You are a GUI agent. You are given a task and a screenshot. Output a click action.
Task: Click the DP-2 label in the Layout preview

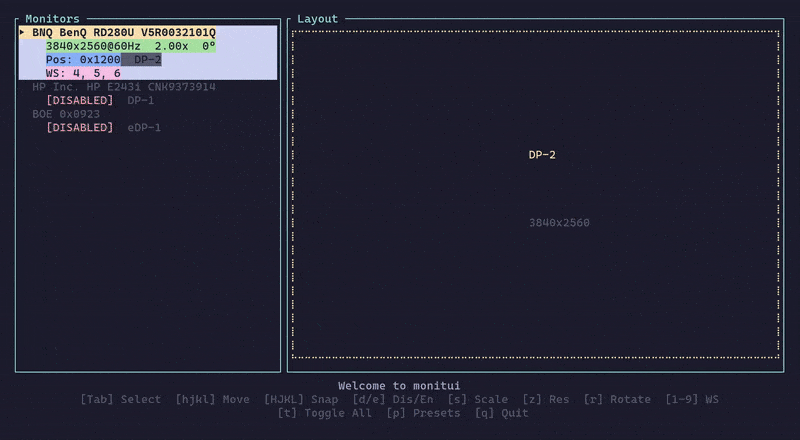[x=541, y=155]
